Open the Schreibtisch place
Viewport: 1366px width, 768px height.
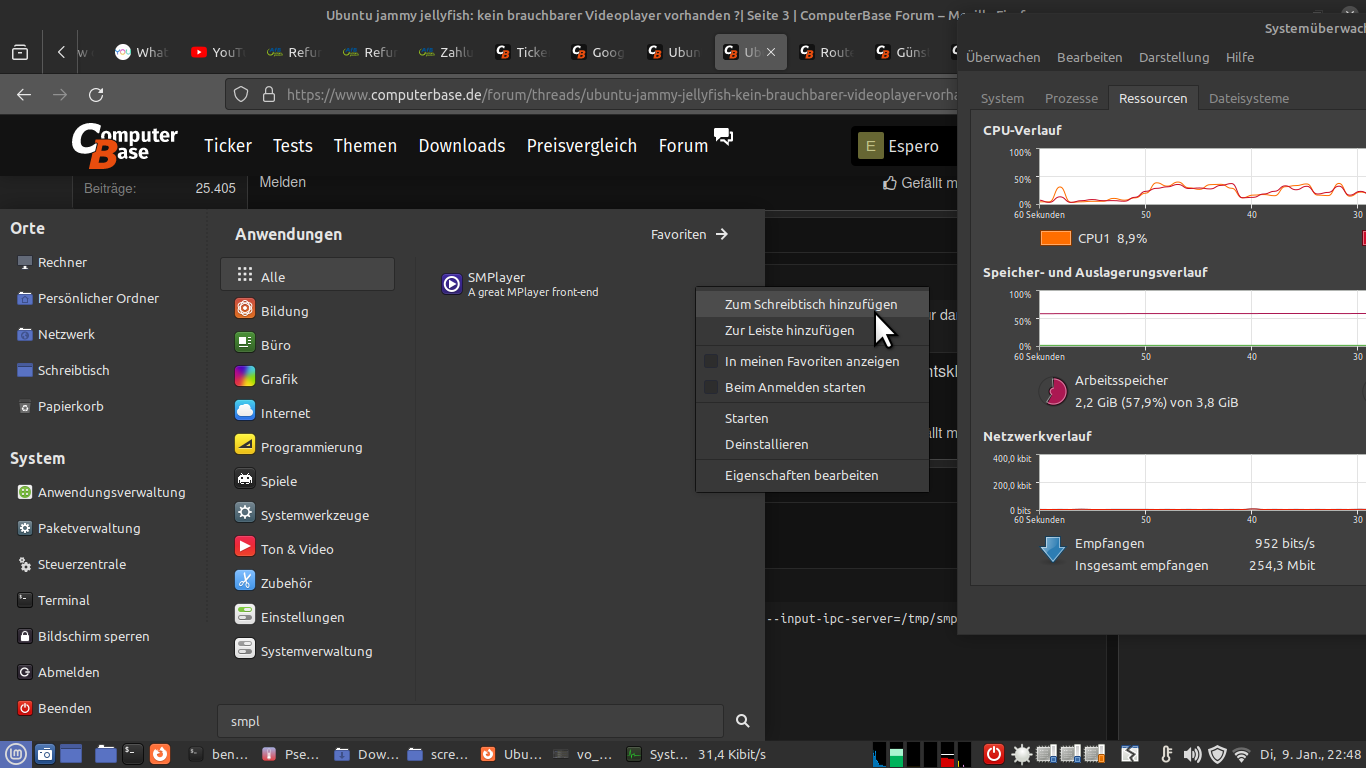coord(63,370)
